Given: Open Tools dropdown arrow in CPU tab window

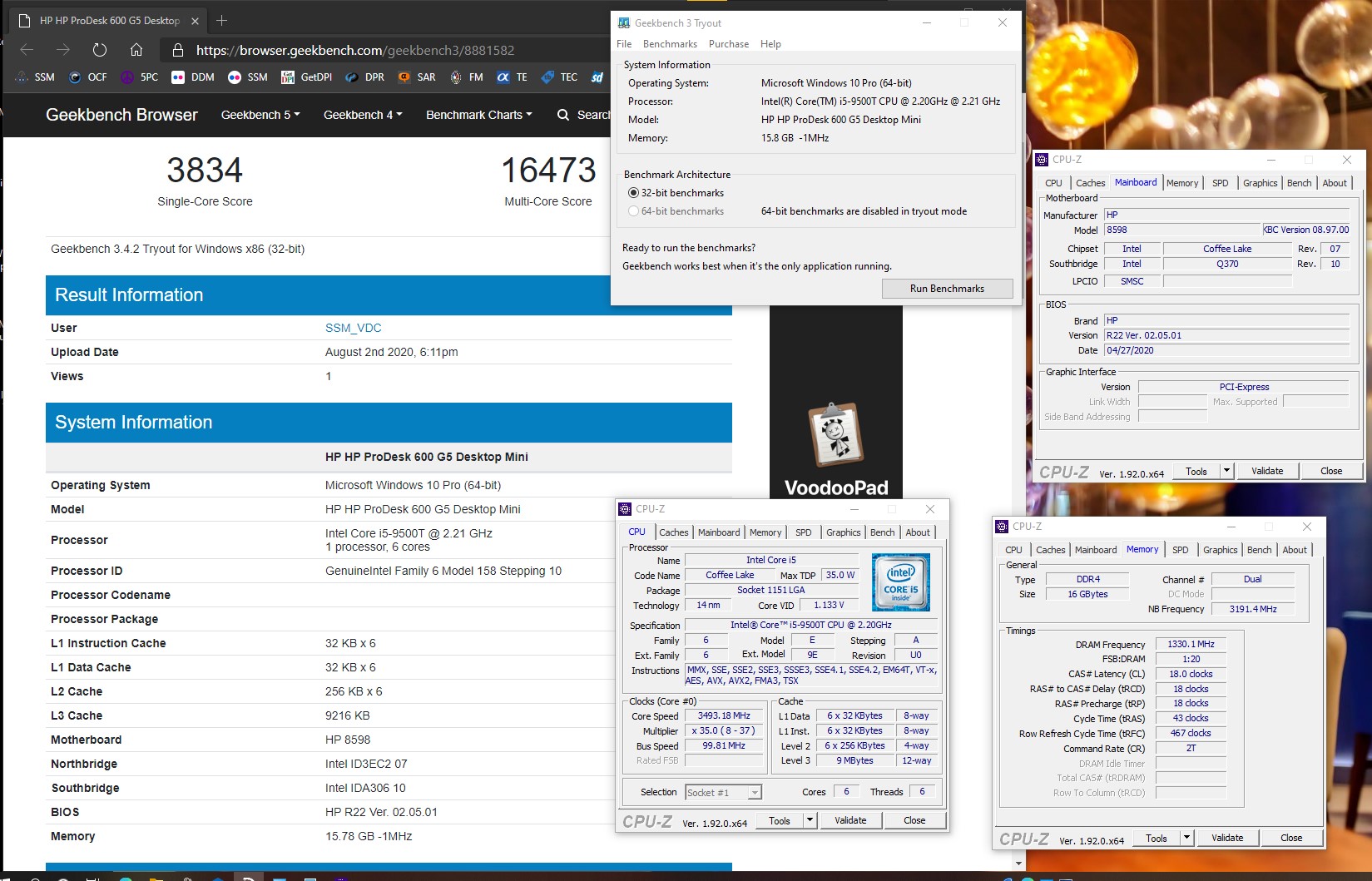Looking at the screenshot, I should (x=810, y=820).
